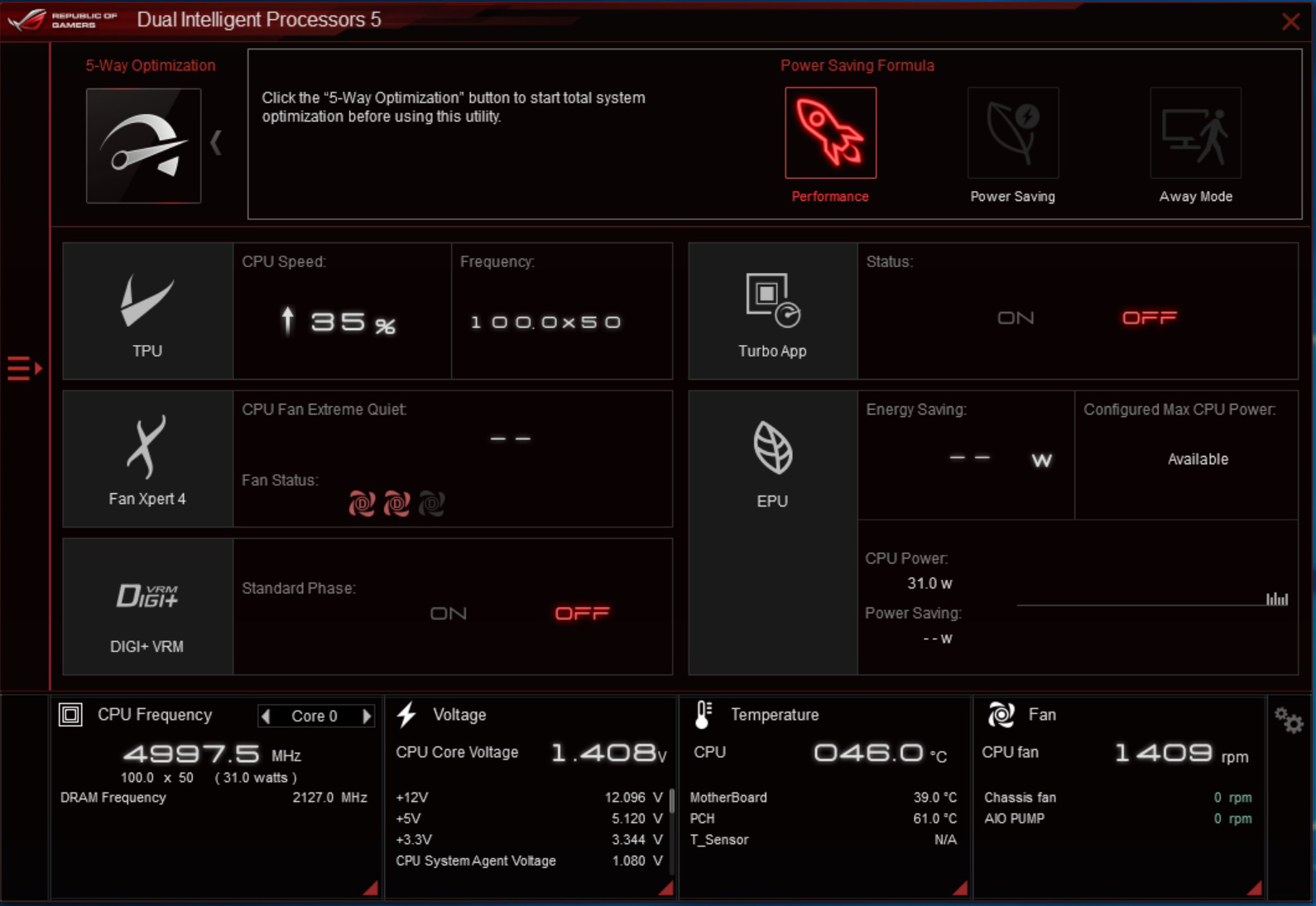Open the Turbo App panel
Screen dimensions: 1316x906
(772, 311)
